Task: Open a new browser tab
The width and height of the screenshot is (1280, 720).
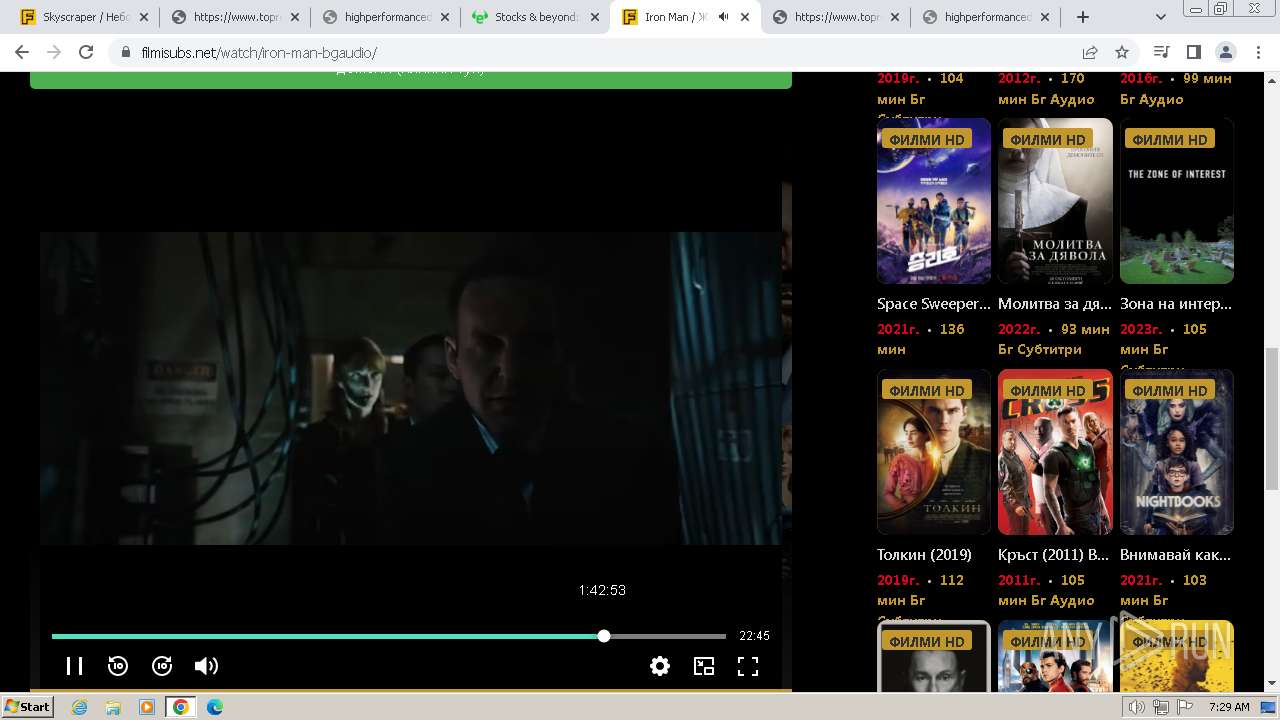Action: [x=1082, y=17]
